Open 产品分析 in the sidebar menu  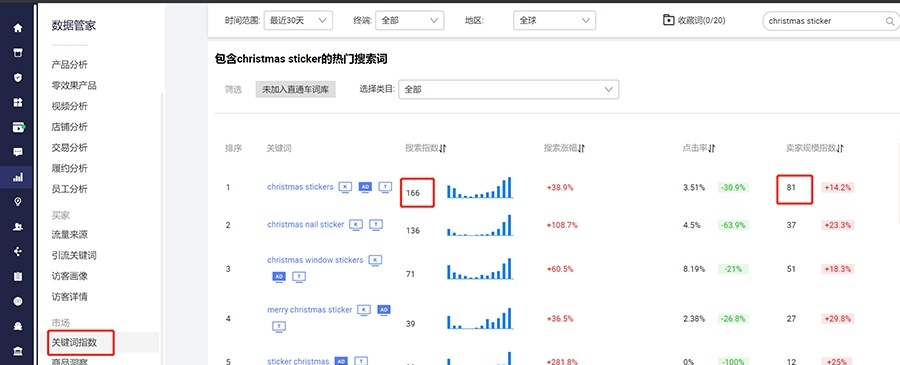click(69, 65)
